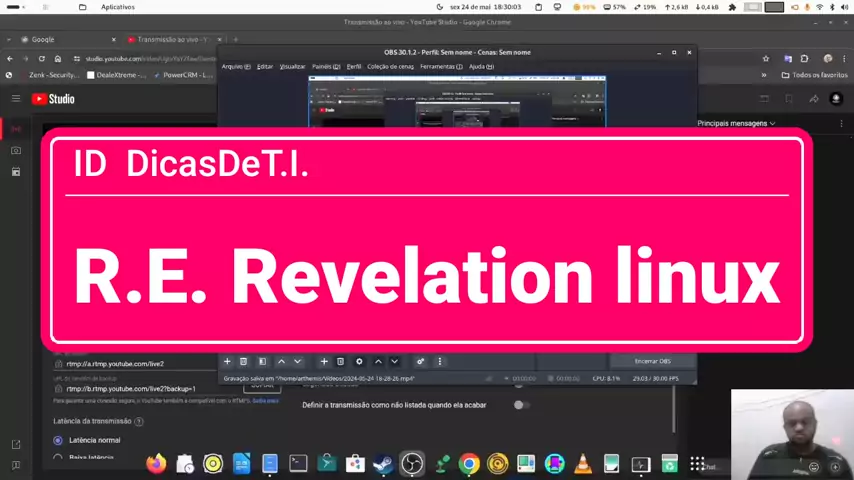Select the Latência normal radio button
The height and width of the screenshot is (480, 854).
[58, 440]
